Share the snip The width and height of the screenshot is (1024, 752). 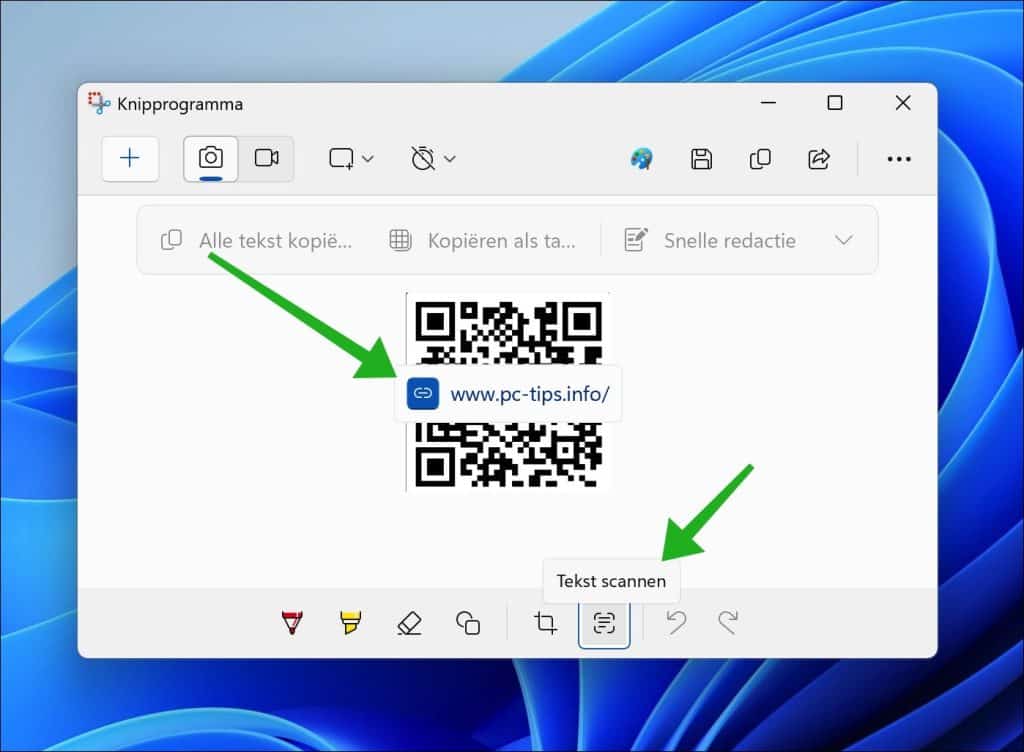pos(819,159)
